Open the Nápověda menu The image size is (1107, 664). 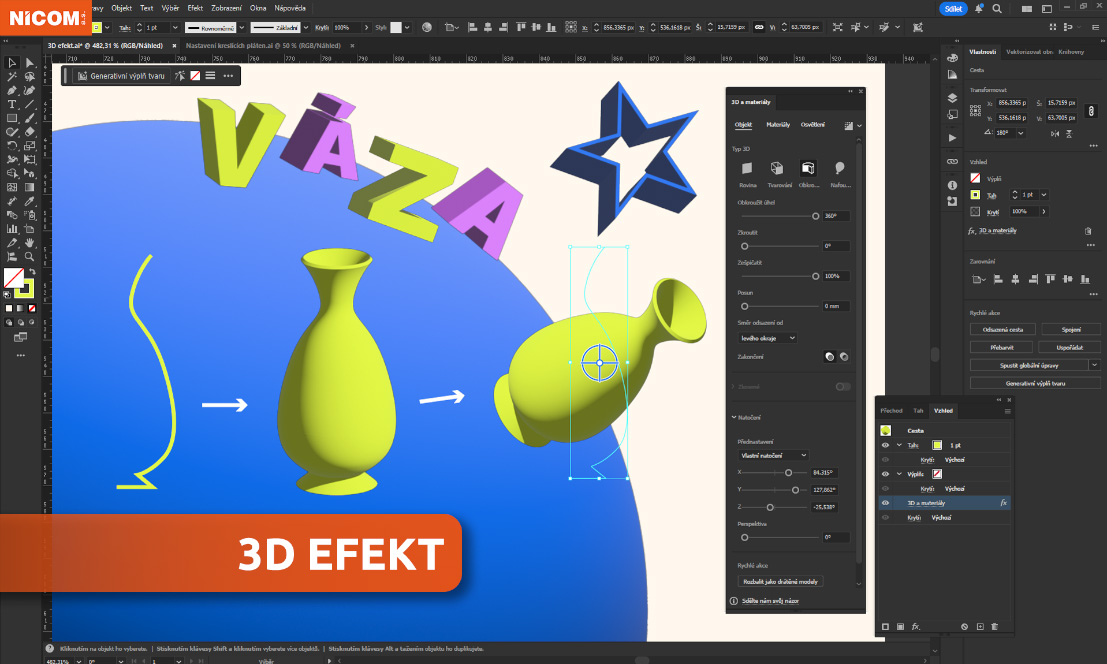coord(290,8)
